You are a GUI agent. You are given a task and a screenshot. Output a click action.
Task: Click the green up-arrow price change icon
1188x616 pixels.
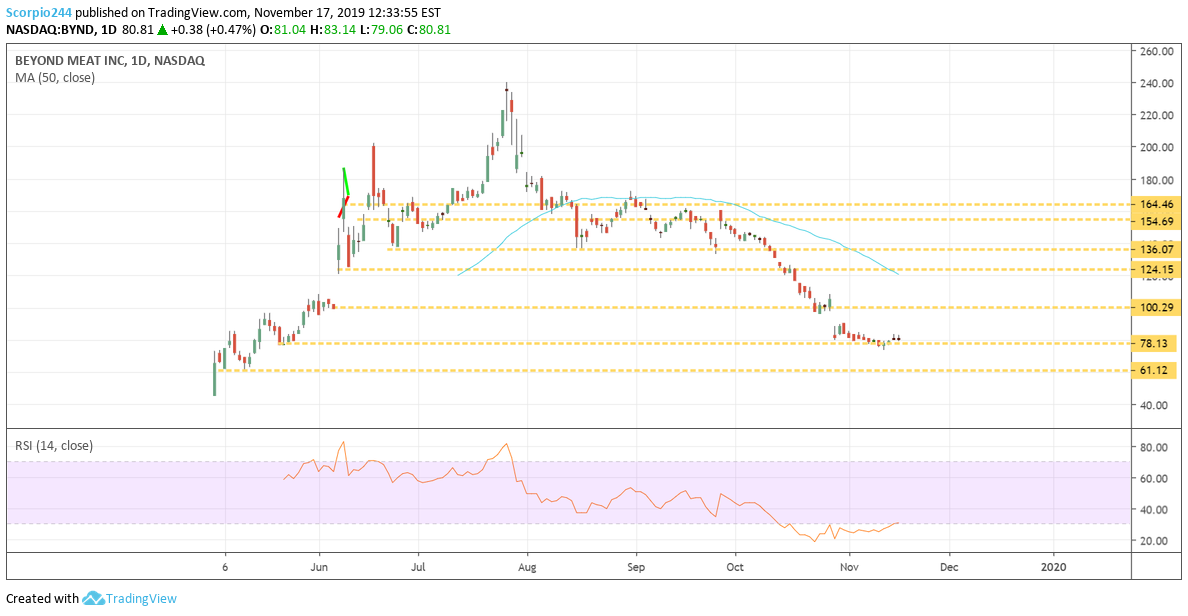coord(161,30)
